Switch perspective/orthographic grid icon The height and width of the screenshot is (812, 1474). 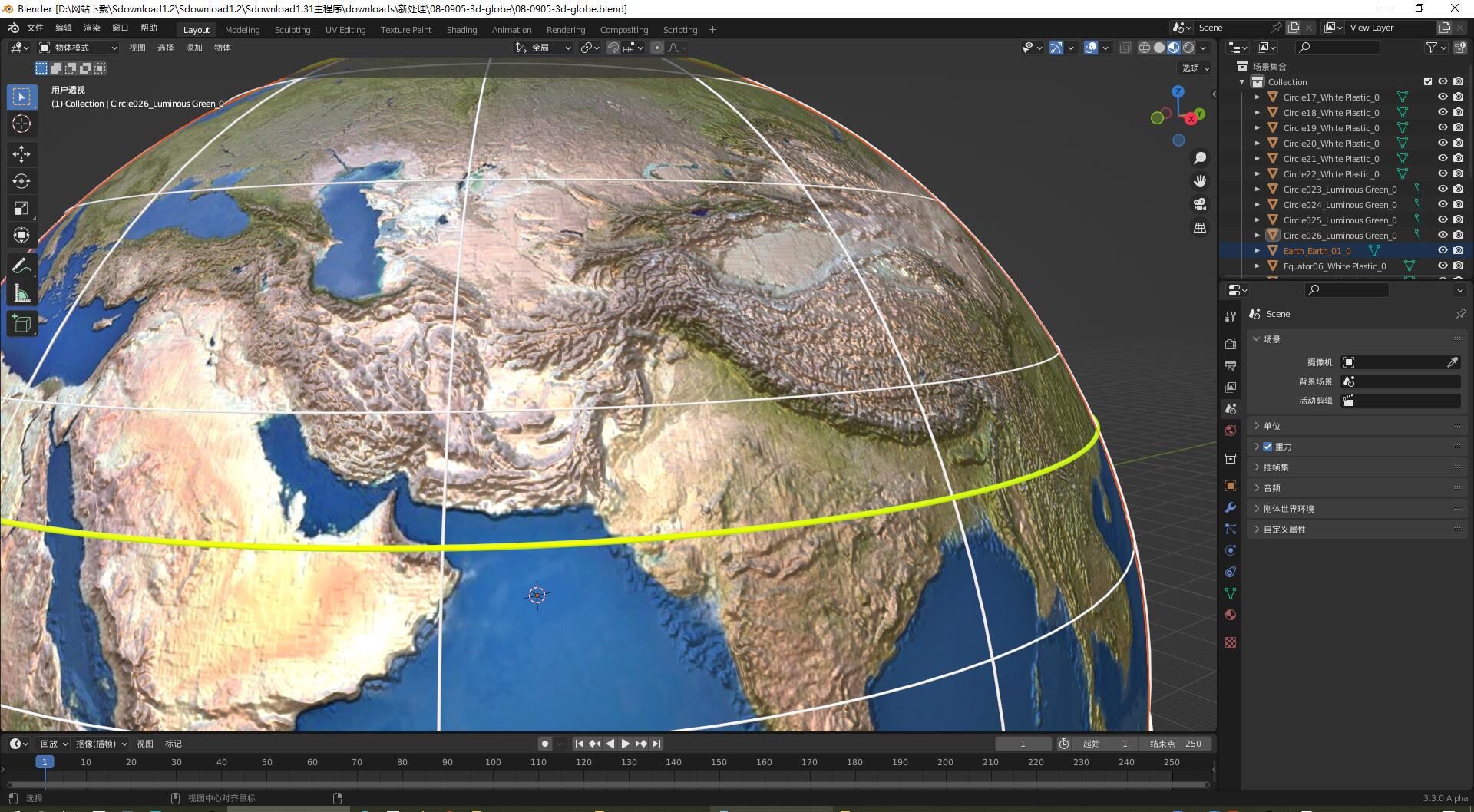(1199, 228)
